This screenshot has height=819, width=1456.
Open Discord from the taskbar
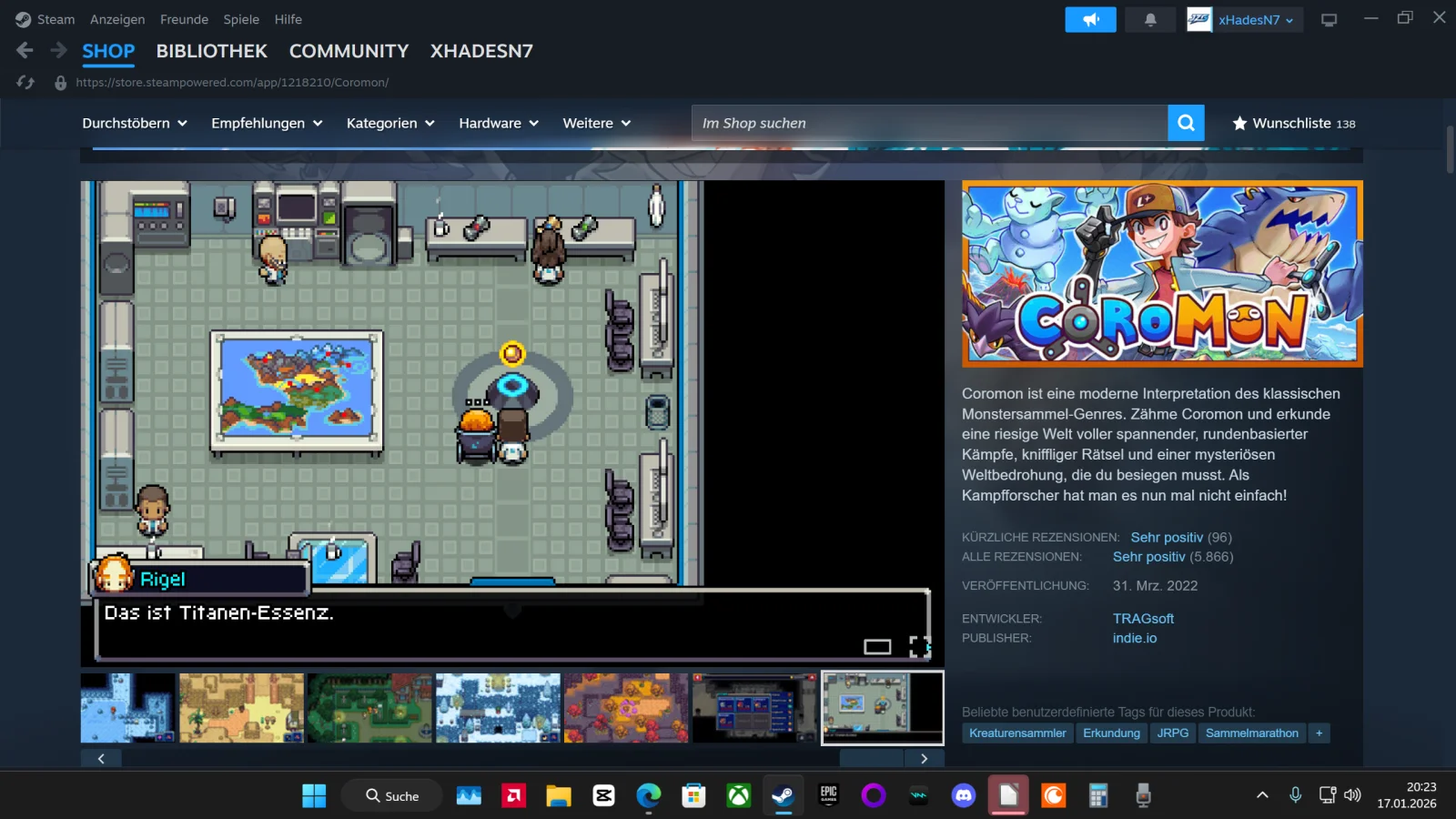tap(963, 796)
